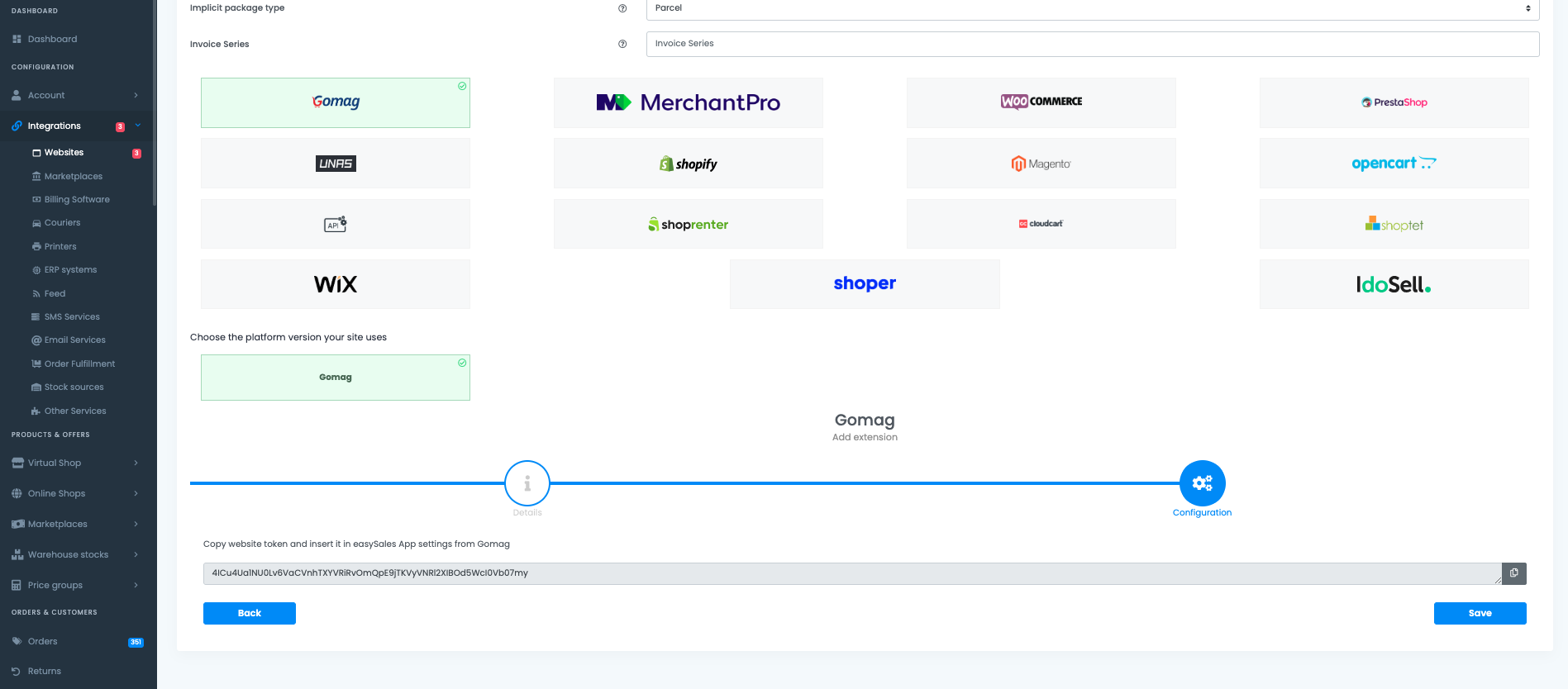1568x689 pixels.
Task: Select the CloudCart platform tile
Action: click(1041, 224)
